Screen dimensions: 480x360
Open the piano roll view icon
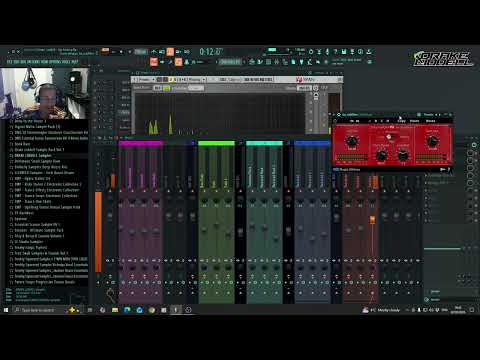[x=260, y=62]
